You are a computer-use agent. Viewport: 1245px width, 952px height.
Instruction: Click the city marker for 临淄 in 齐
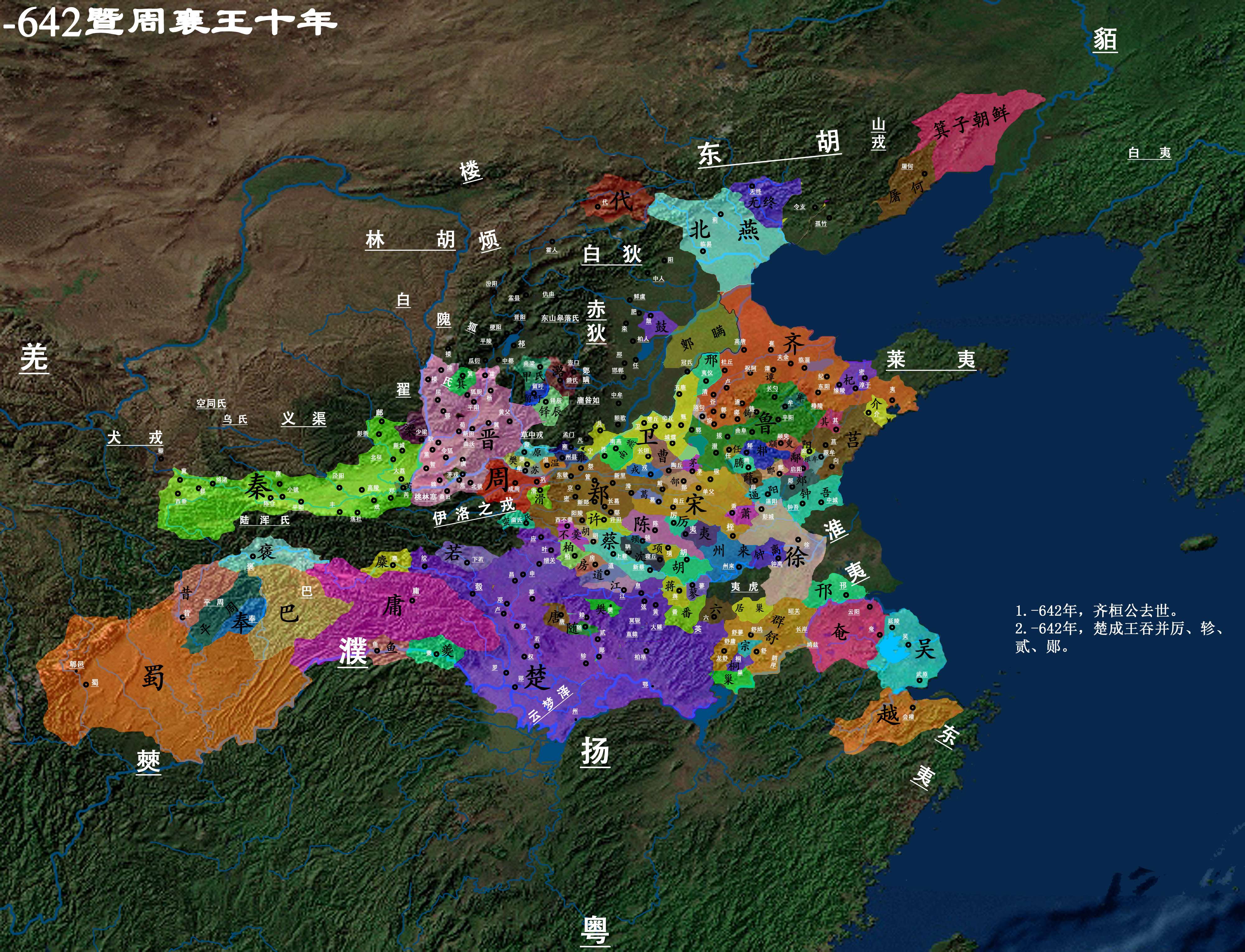click(x=805, y=368)
